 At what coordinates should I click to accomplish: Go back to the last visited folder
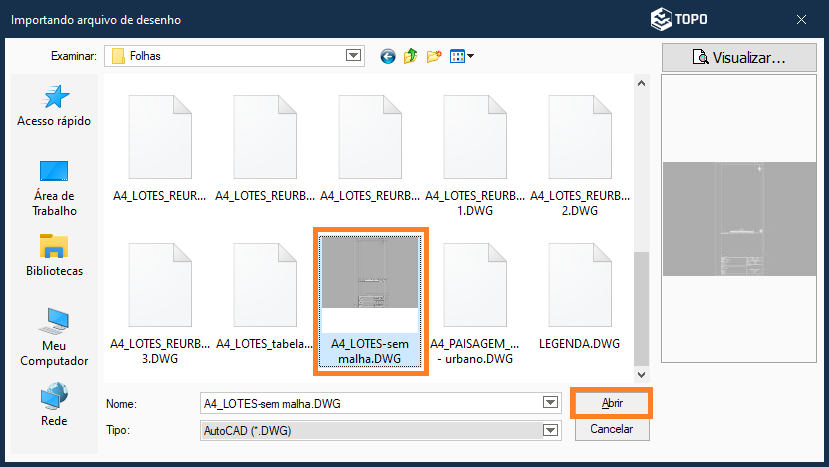point(388,56)
